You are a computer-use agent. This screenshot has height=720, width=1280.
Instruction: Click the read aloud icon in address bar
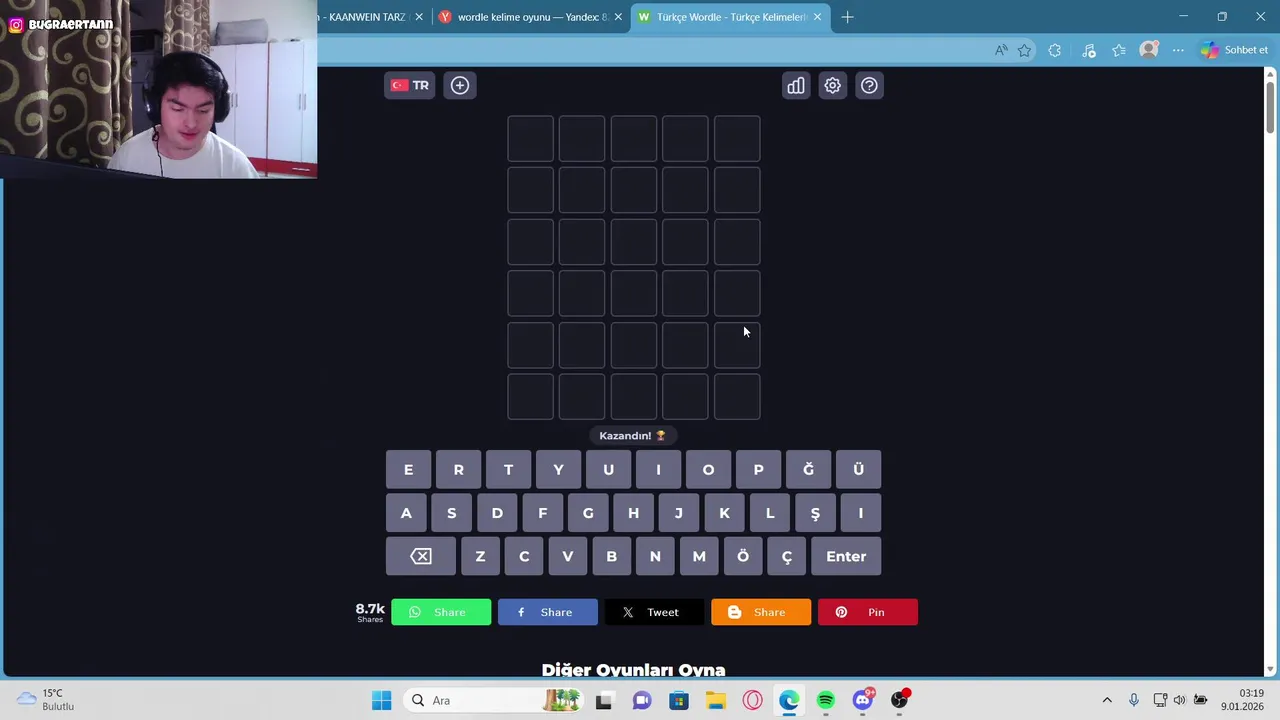[1001, 50]
